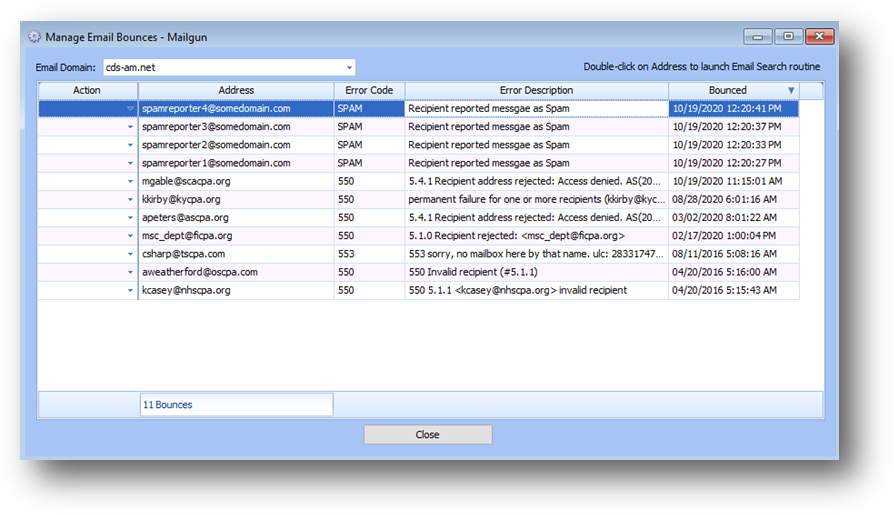Open Action dropdown for spamreporter2@somedomain.com
The width and height of the screenshot is (894, 515).
click(x=131, y=145)
